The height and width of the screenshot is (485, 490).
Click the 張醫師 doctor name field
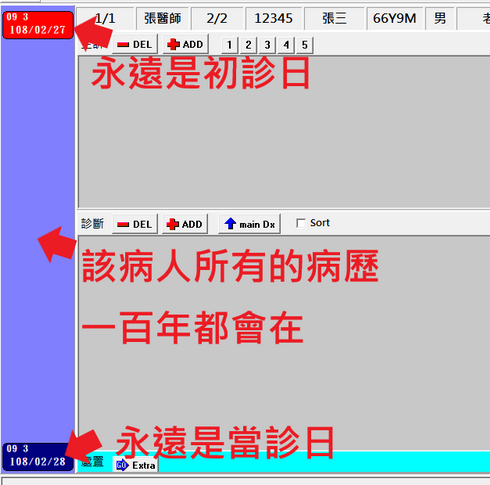click(x=163, y=18)
